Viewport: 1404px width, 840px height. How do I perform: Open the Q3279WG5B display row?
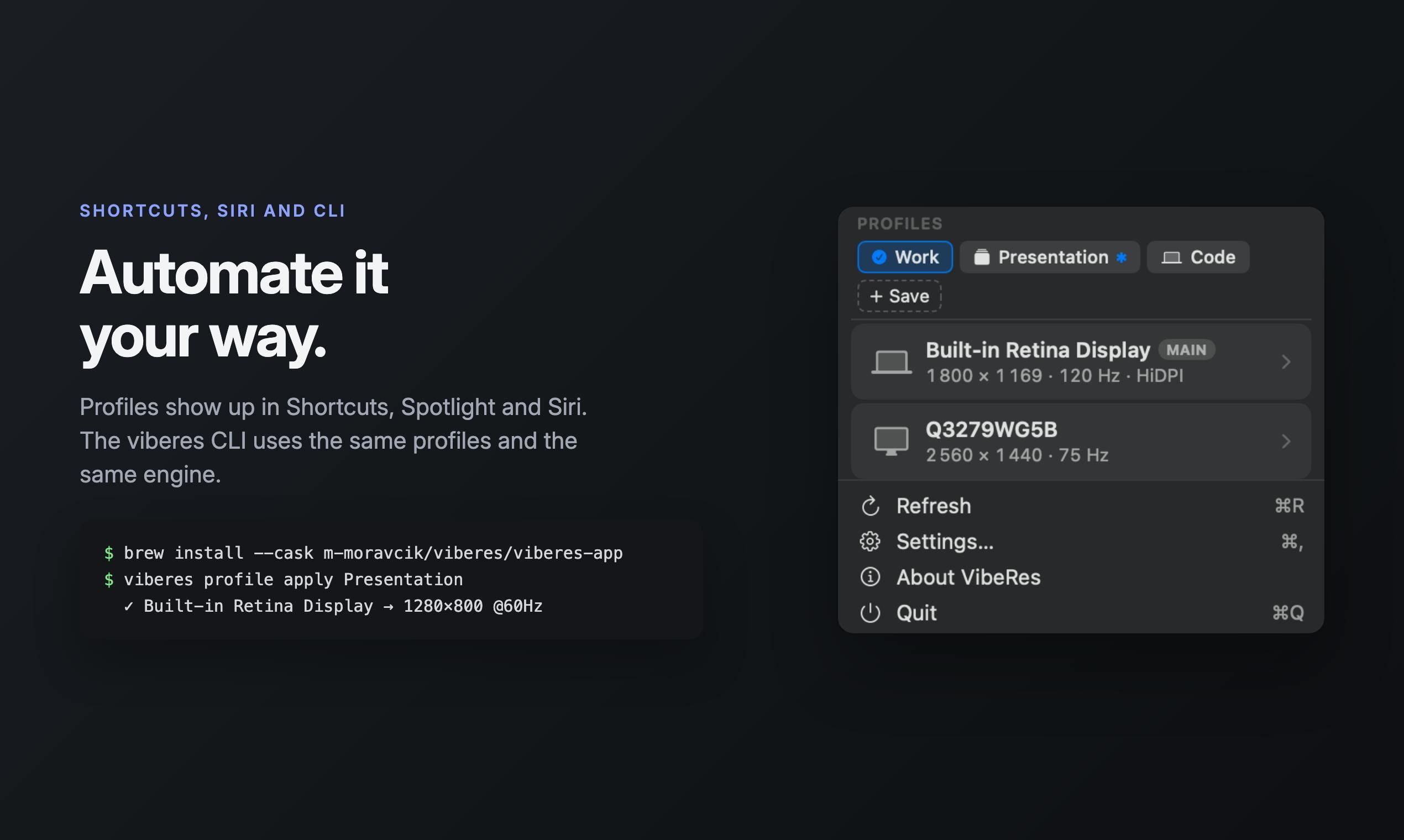pyautogui.click(x=1081, y=441)
